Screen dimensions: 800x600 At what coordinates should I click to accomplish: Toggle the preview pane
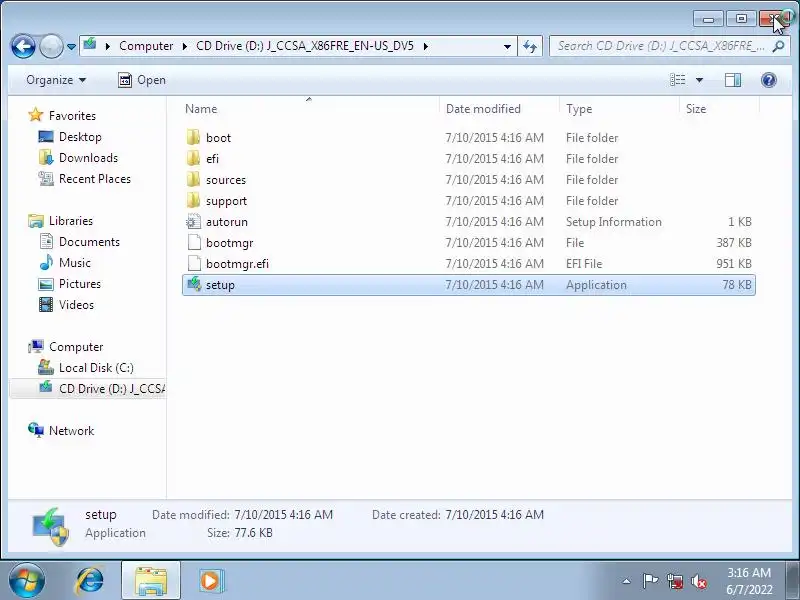[x=733, y=80]
